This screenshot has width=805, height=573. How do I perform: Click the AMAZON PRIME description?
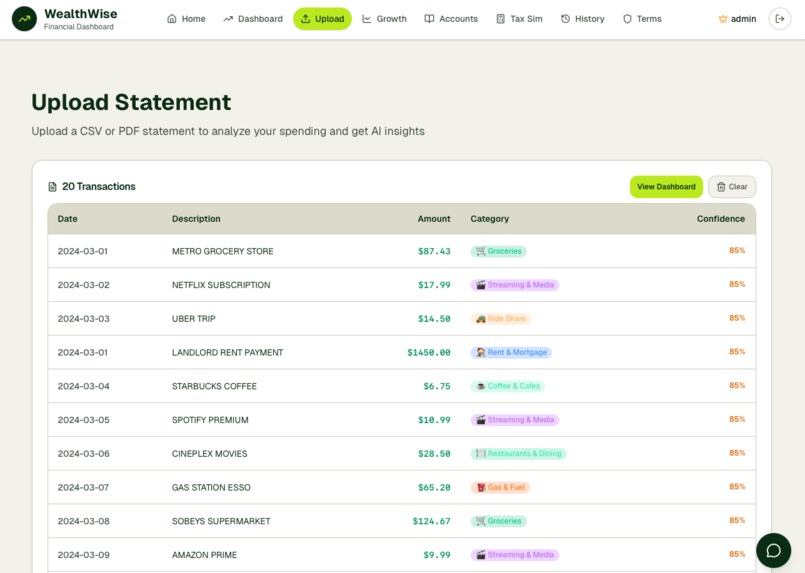pos(204,555)
